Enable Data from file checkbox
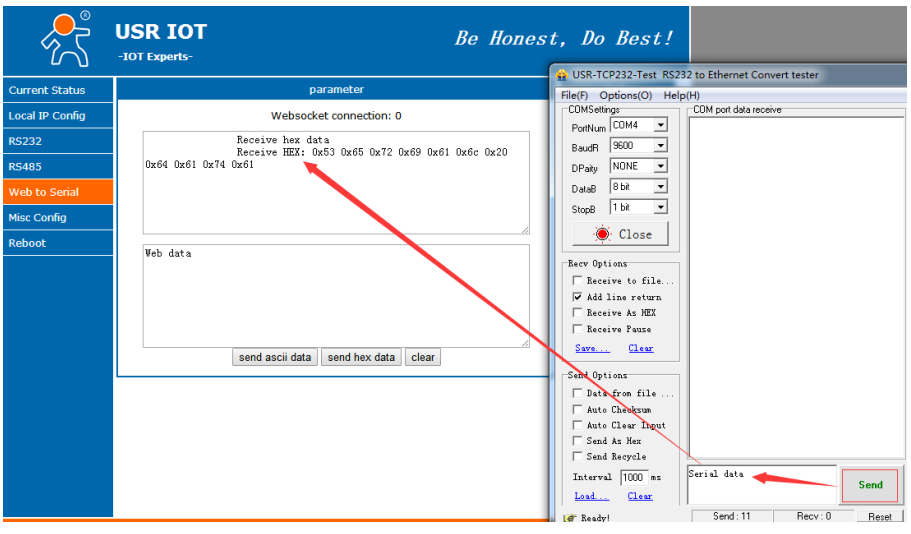 (x=578, y=393)
